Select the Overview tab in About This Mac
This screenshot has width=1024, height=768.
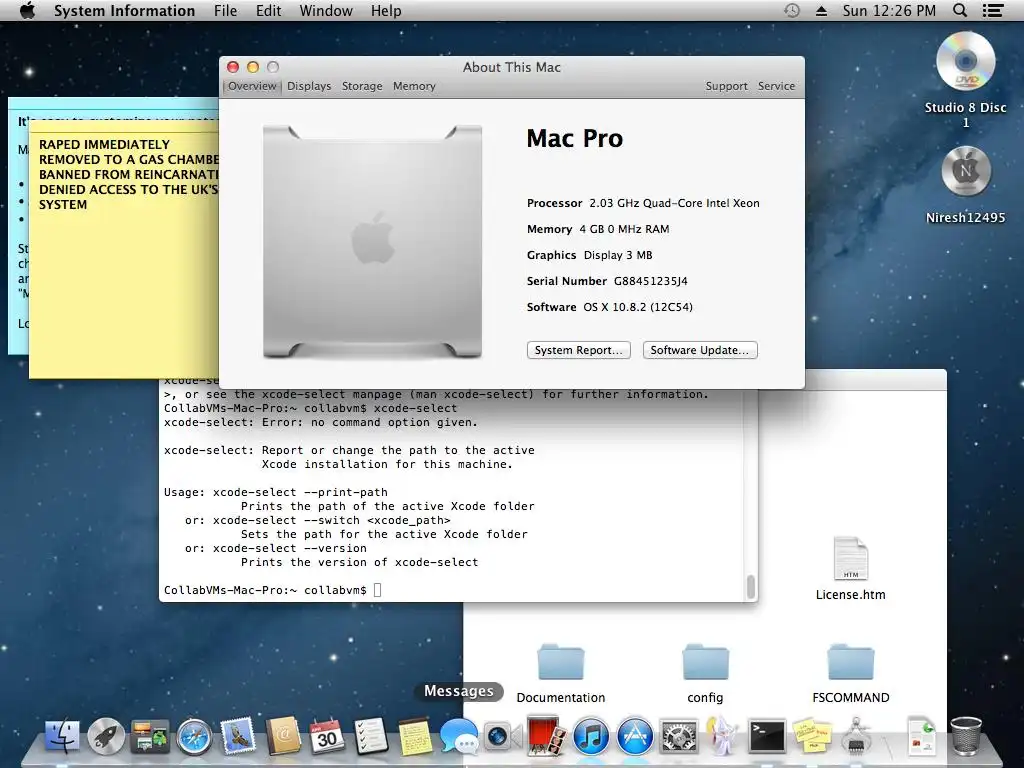pos(252,86)
